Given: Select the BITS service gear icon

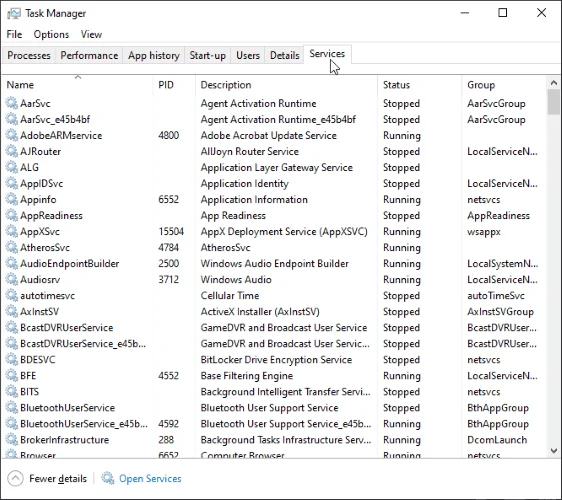Looking at the screenshot, I should pos(11,391).
